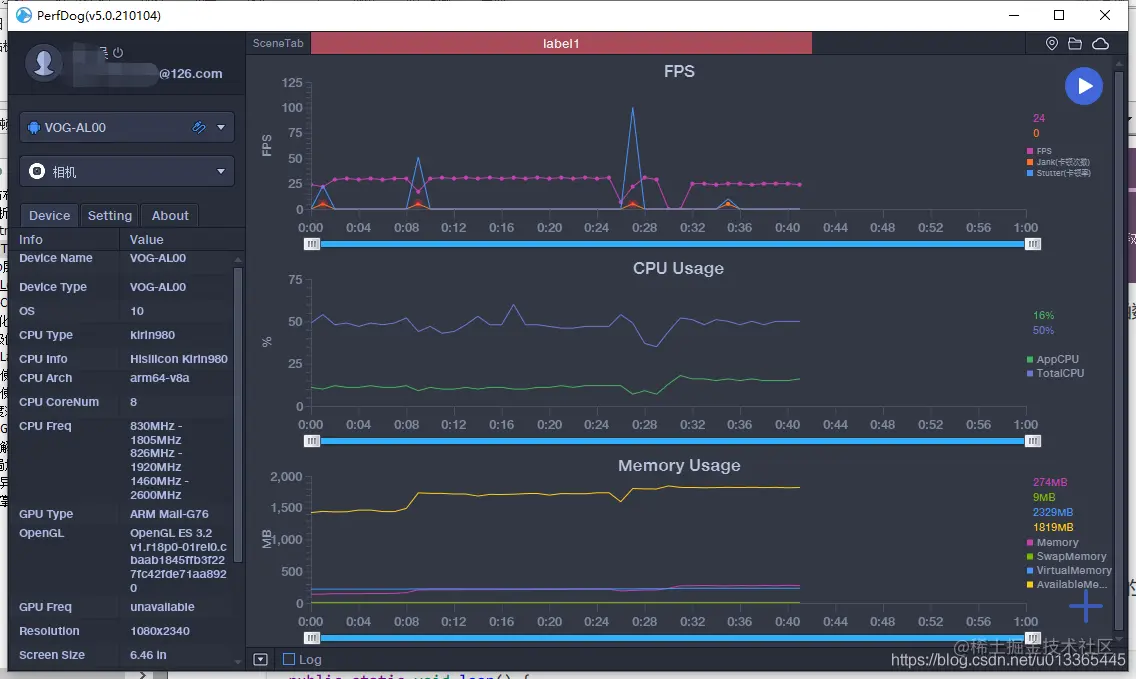
Task: Click the FPS chart title
Action: coord(680,71)
